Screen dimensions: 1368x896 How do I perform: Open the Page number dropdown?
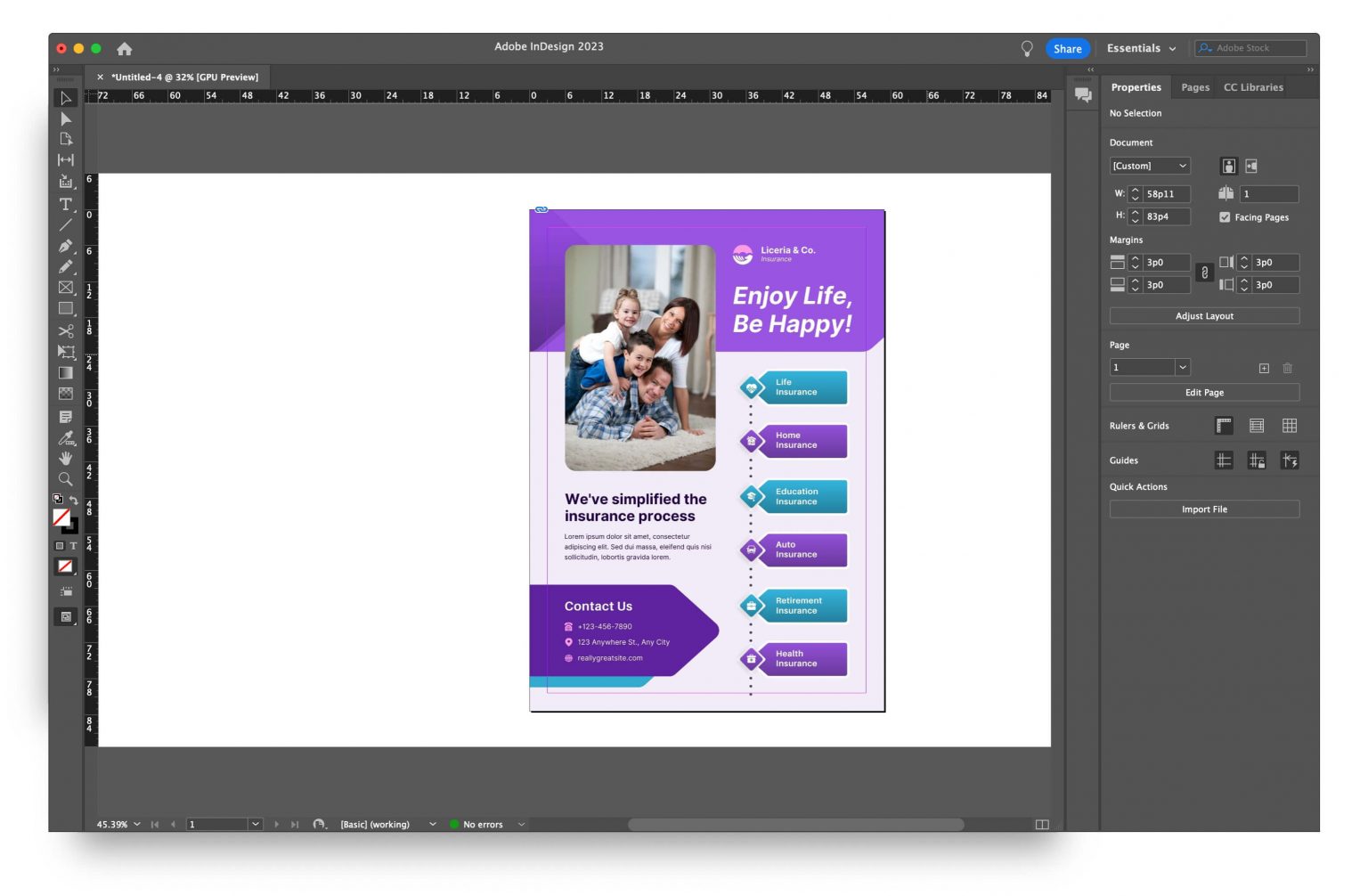coord(1183,367)
